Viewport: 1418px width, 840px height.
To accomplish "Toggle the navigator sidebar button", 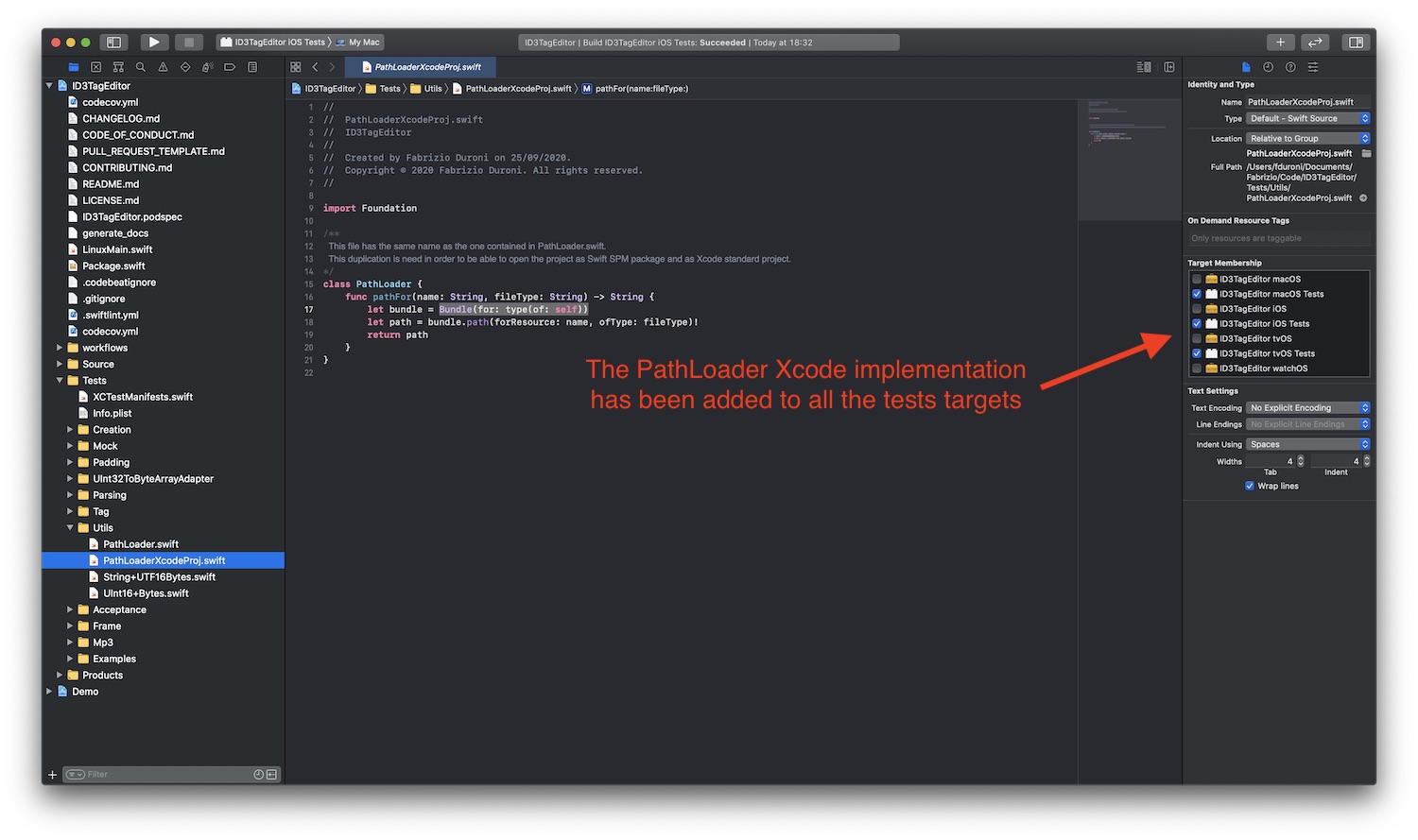I will [x=113, y=43].
